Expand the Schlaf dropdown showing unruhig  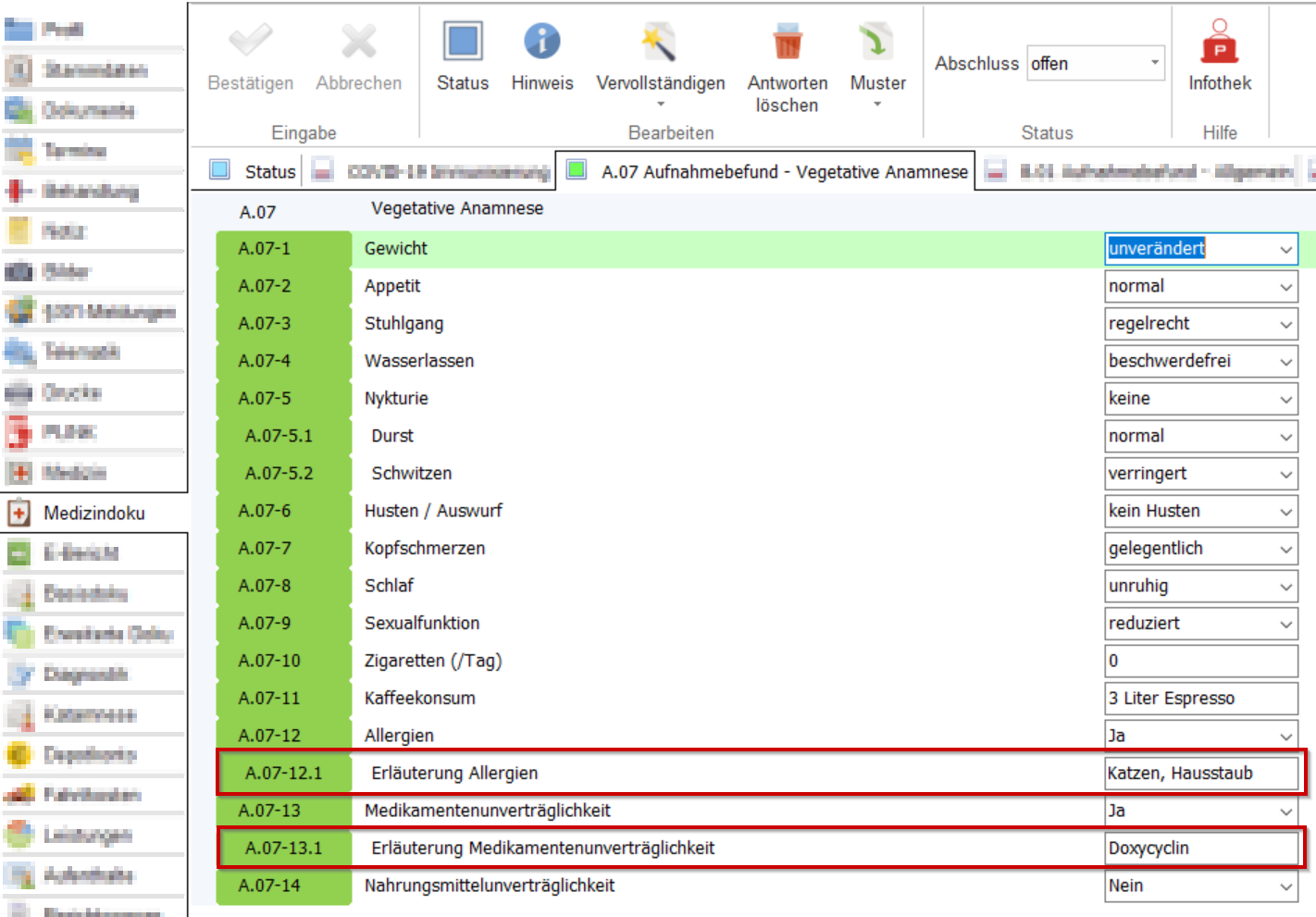(x=1285, y=587)
